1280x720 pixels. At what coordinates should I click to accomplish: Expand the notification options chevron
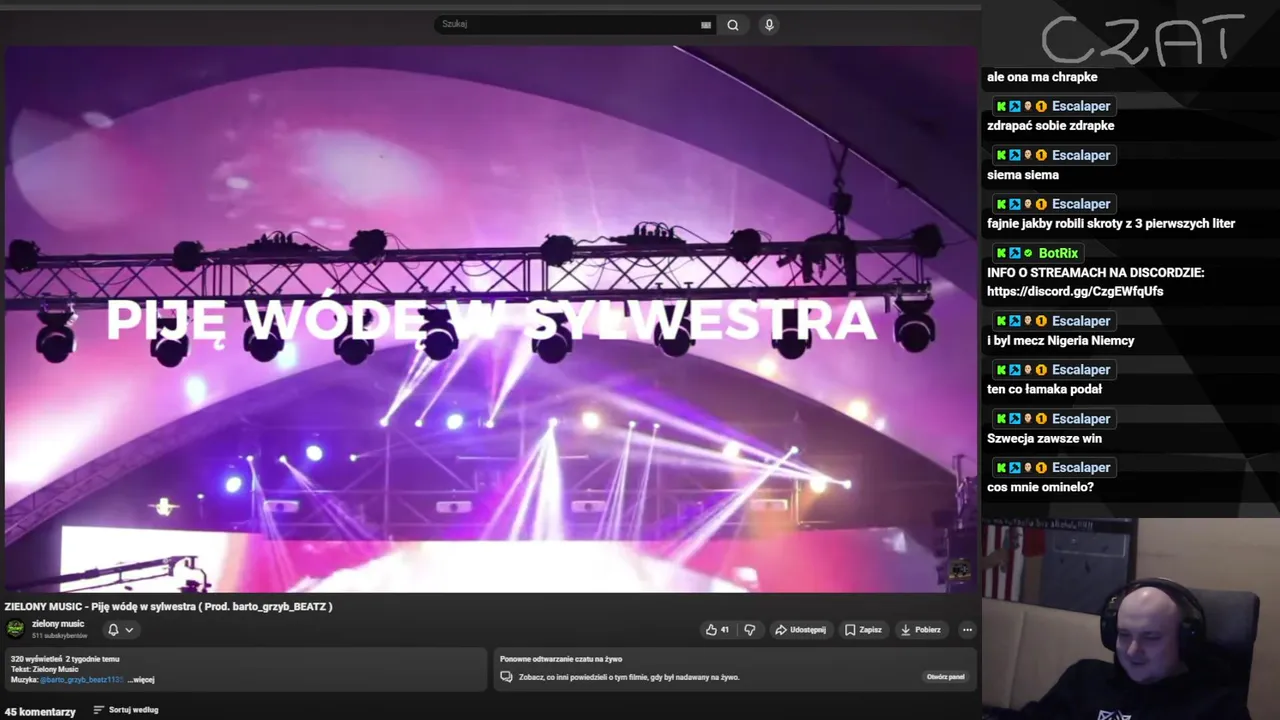click(129, 630)
